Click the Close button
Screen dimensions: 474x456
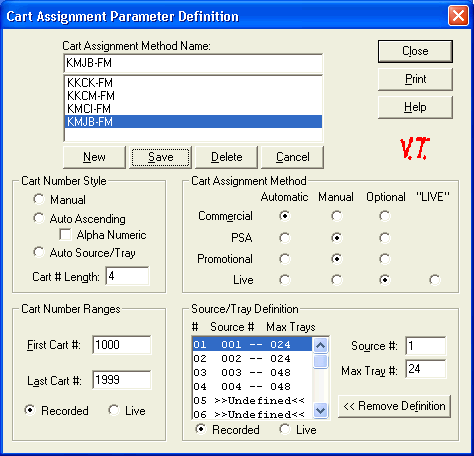coord(415,51)
